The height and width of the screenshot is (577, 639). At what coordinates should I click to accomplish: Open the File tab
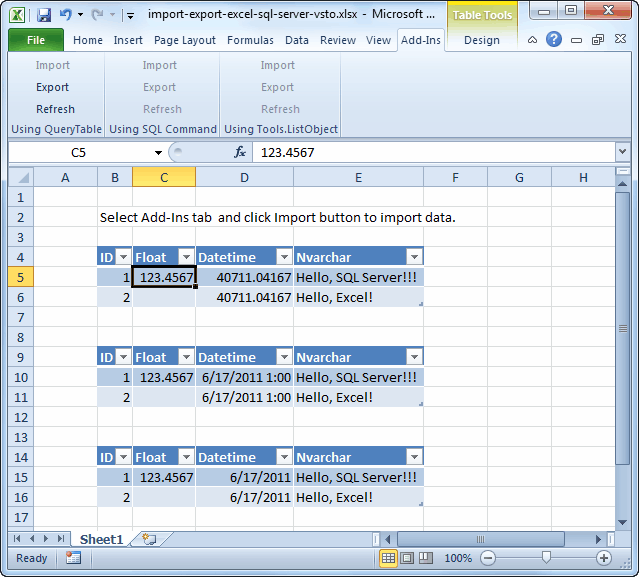tap(36, 40)
